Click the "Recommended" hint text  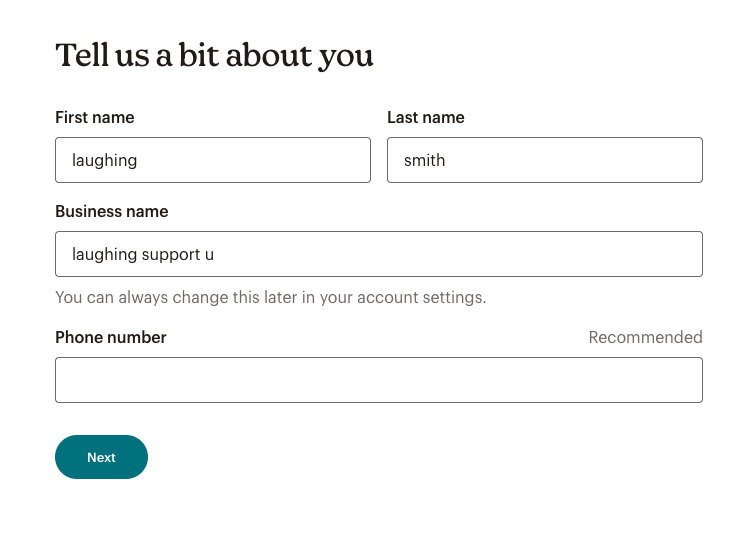pos(645,337)
